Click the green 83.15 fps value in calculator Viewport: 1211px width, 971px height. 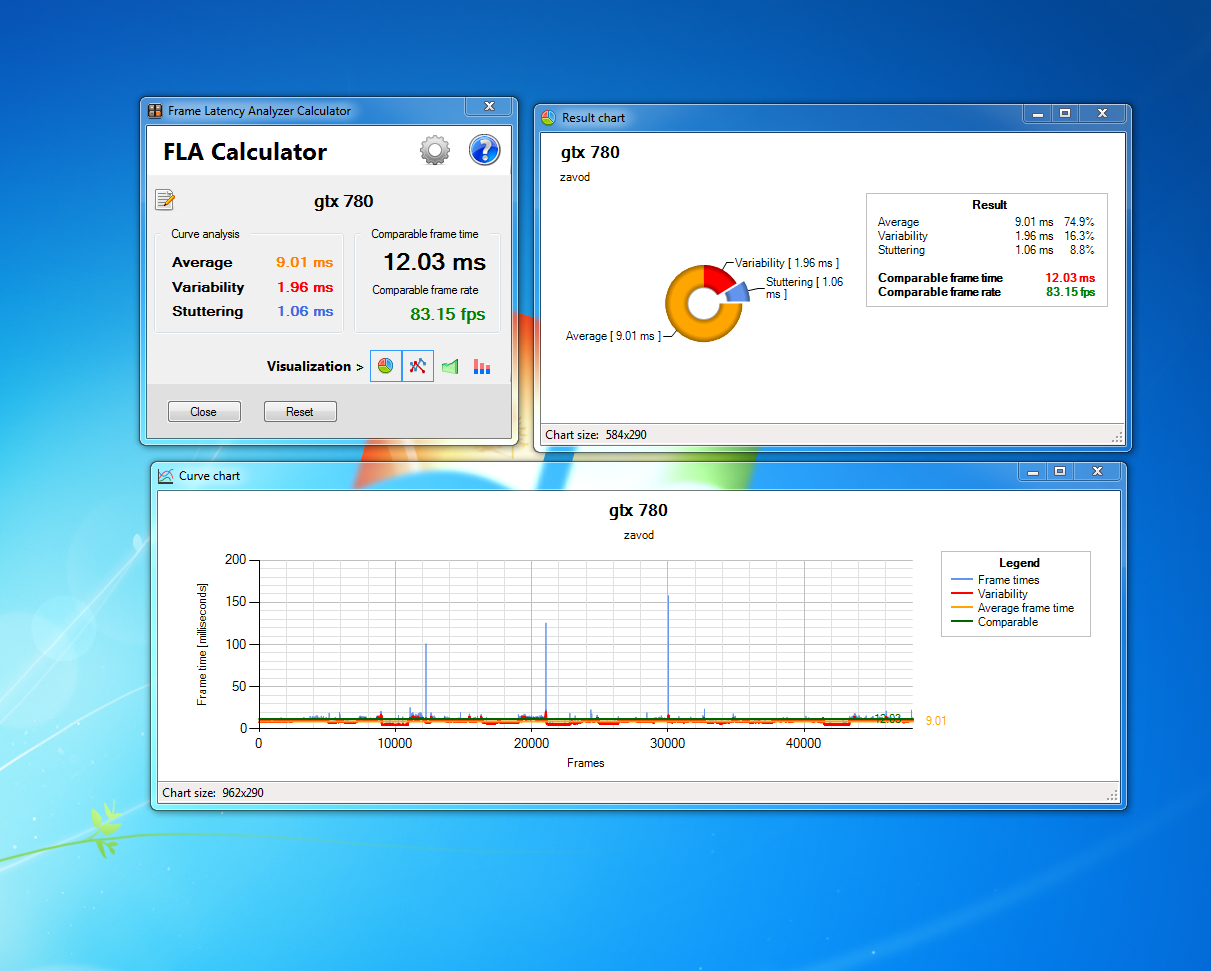pos(448,314)
